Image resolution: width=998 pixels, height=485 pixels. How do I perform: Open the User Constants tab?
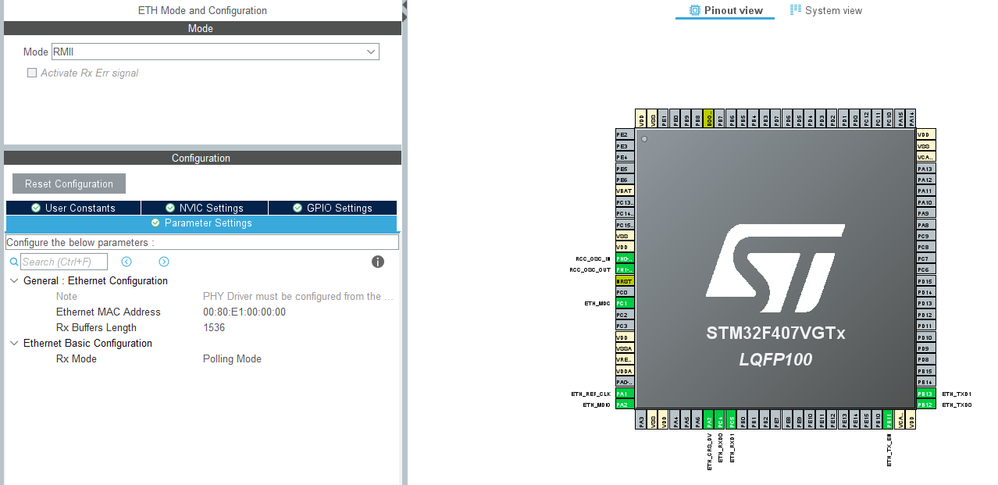[73, 208]
